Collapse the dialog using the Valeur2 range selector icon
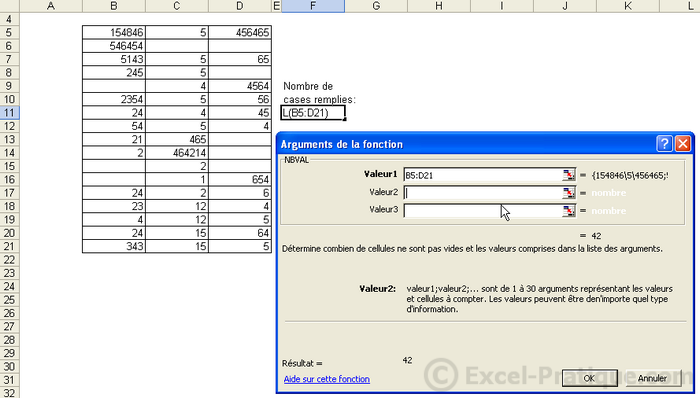Viewport: 700px width, 398px height. [568, 193]
